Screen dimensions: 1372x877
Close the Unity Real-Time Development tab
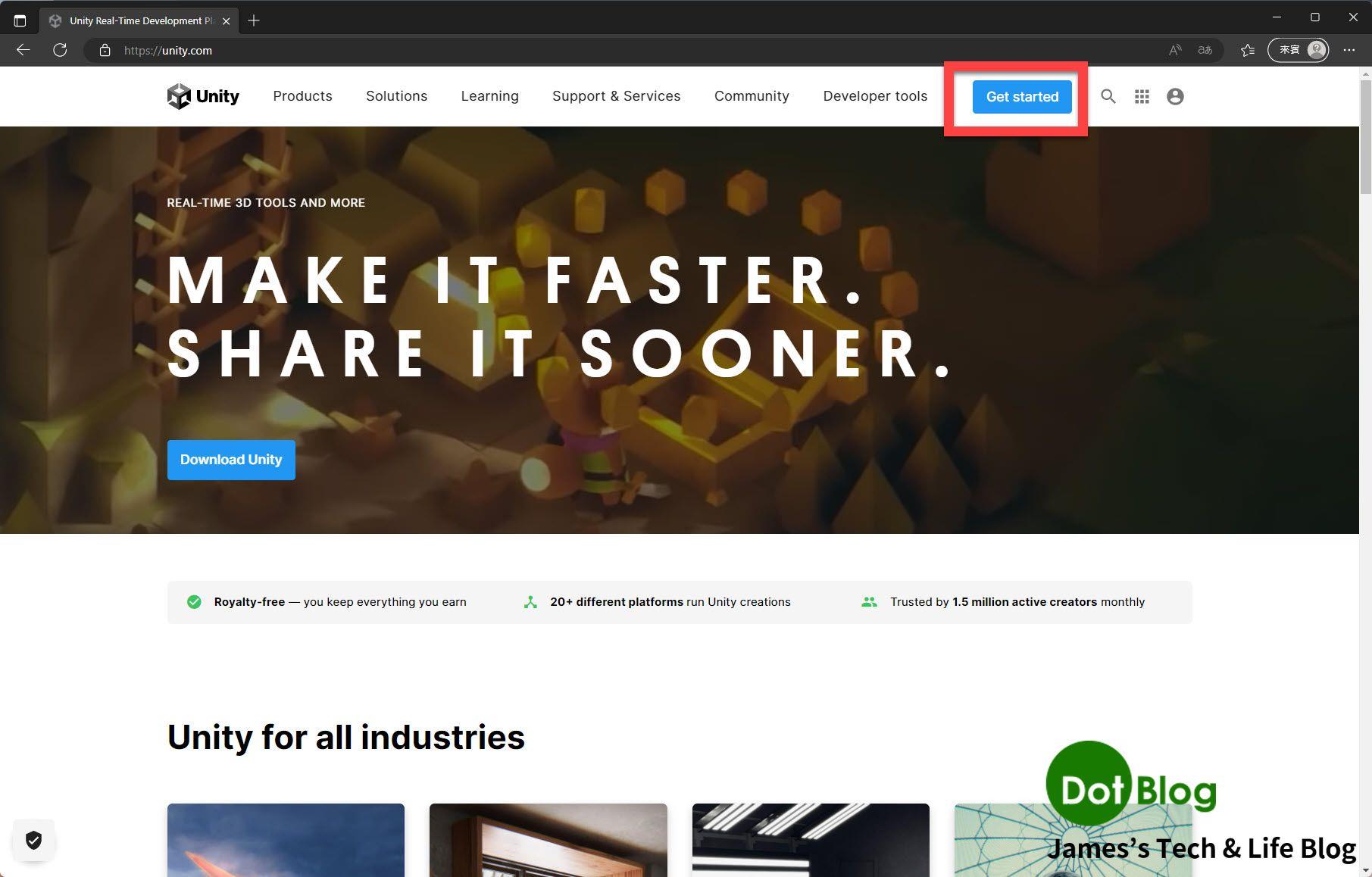coord(226,20)
